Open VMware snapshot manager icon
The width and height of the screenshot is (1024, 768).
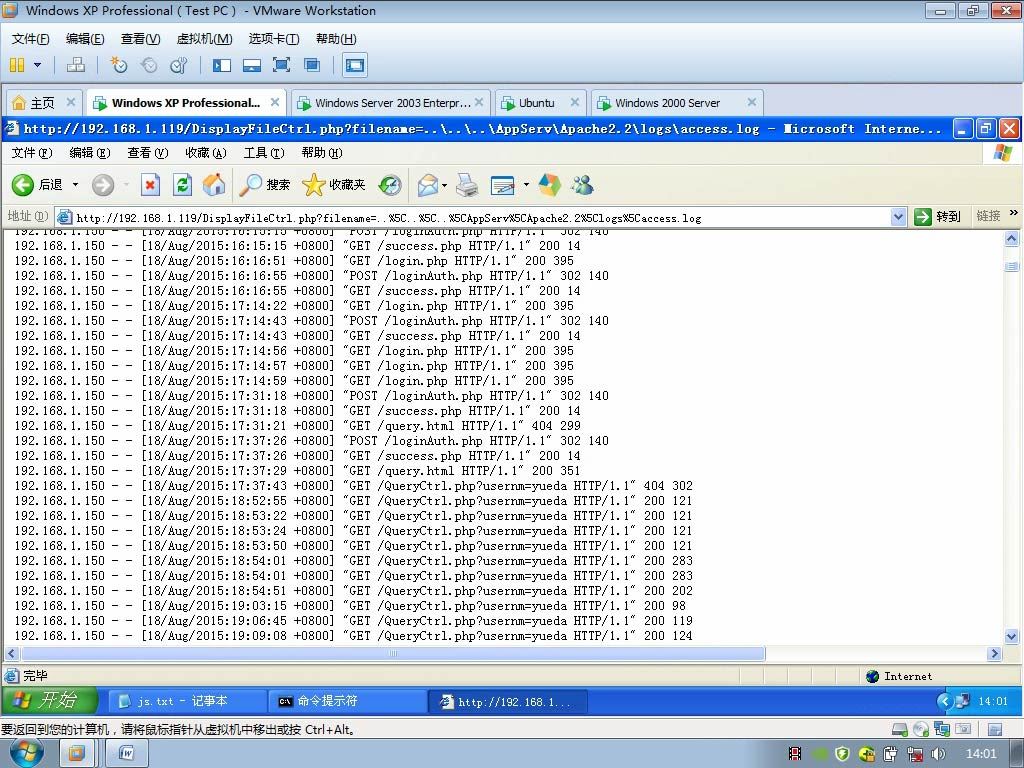pyautogui.click(x=178, y=65)
